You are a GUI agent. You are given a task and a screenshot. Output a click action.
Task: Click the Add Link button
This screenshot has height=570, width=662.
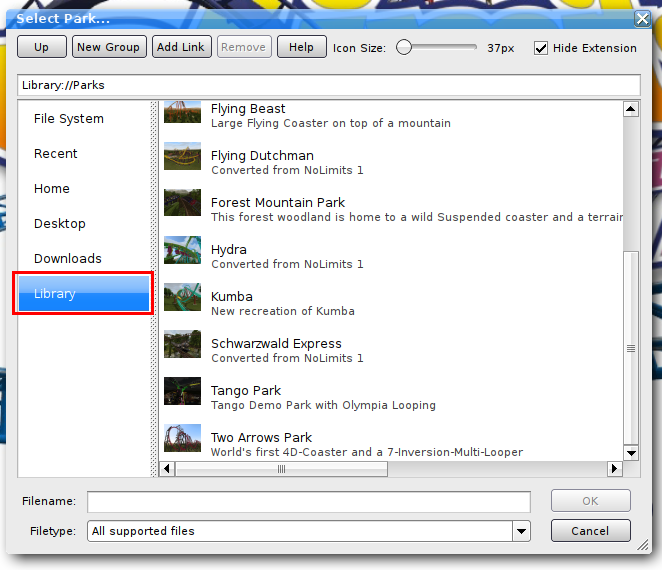[x=181, y=47]
